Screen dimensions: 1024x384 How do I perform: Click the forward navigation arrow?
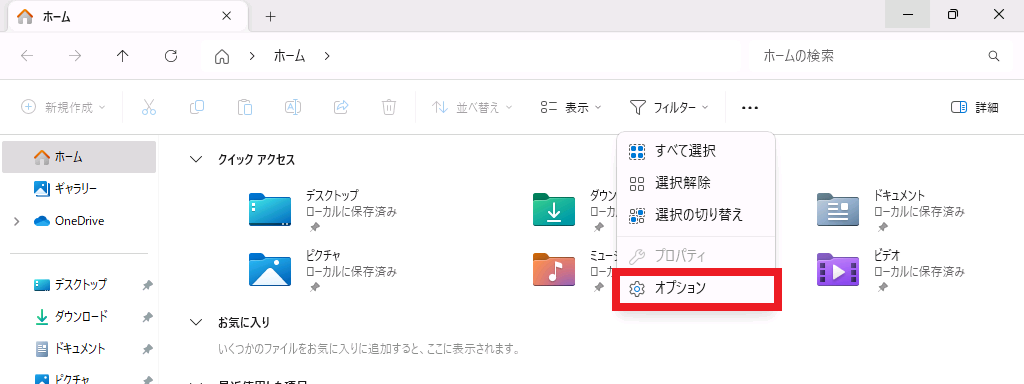(75, 56)
